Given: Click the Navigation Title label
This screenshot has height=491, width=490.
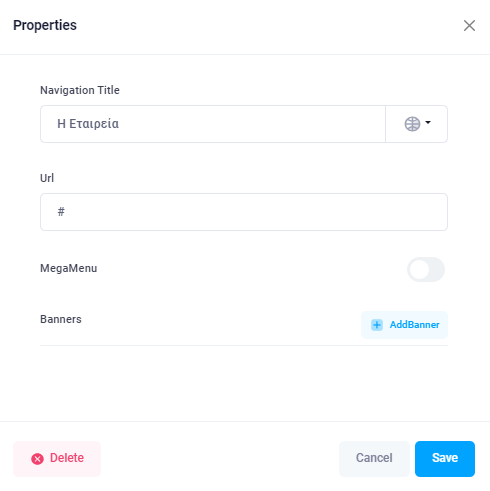Looking at the screenshot, I should tap(80, 90).
